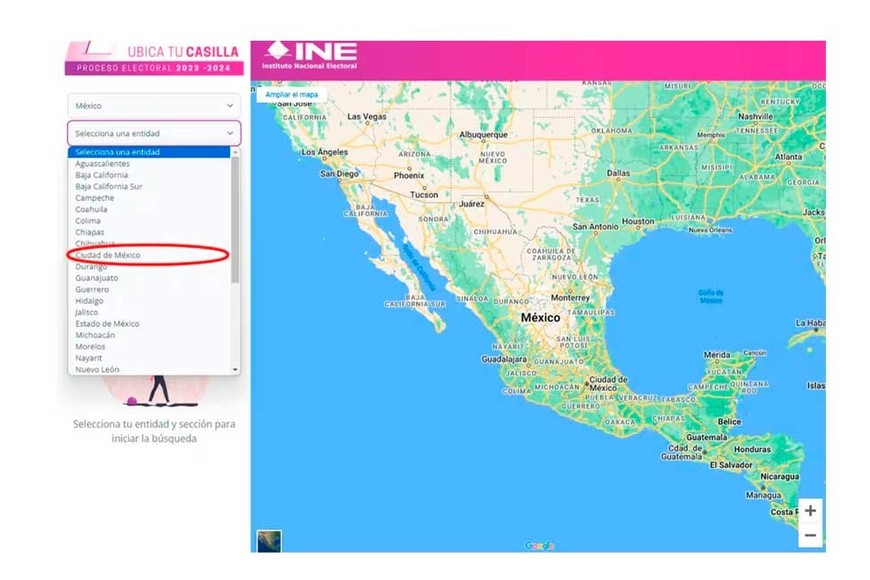870x580 pixels.
Task: Select highlighted Selecciona una entidad option
Action: coord(117,152)
